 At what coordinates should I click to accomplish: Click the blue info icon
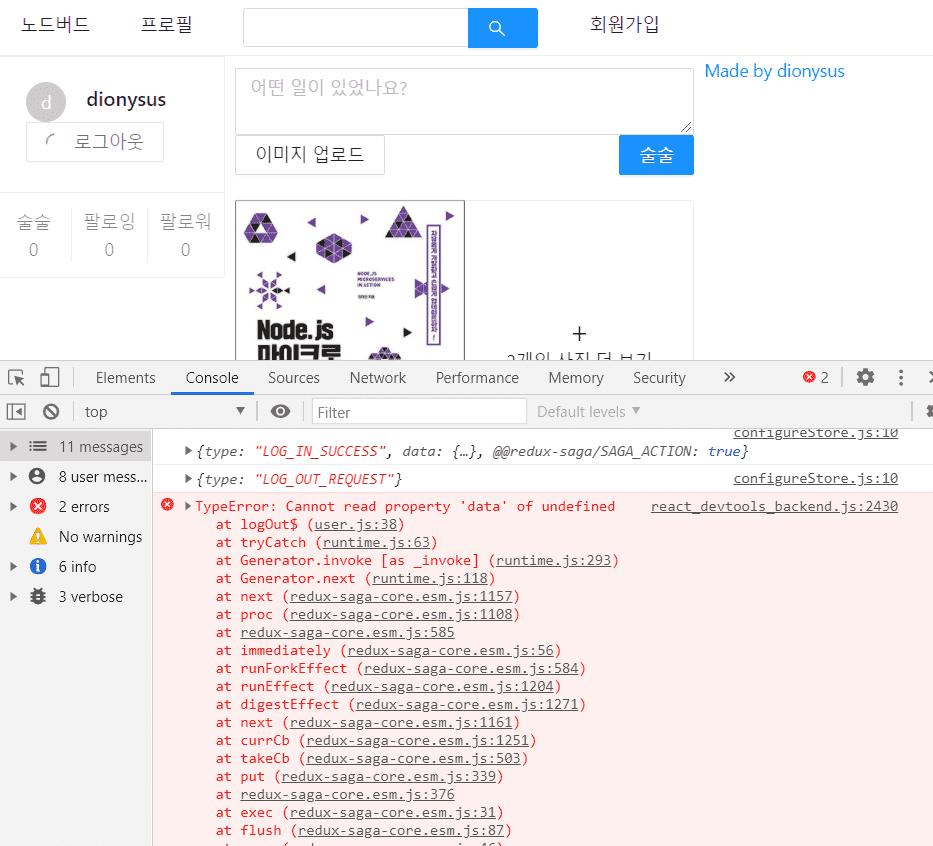point(38,566)
